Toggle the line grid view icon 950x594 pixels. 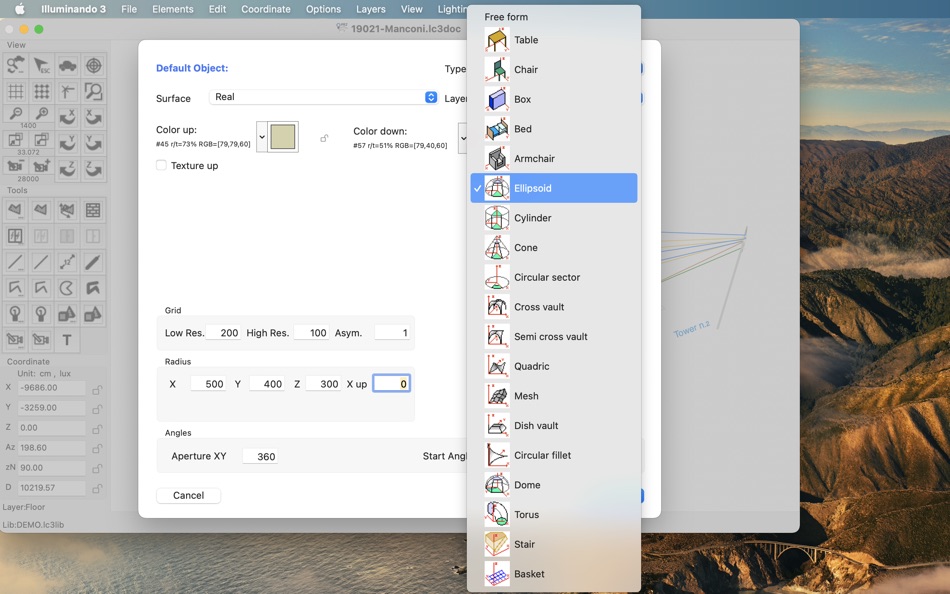pyautogui.click(x=15, y=92)
